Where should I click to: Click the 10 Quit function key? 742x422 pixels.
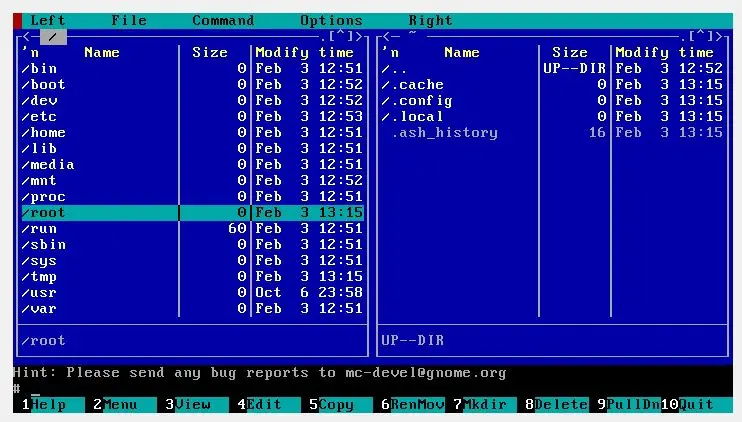point(696,404)
